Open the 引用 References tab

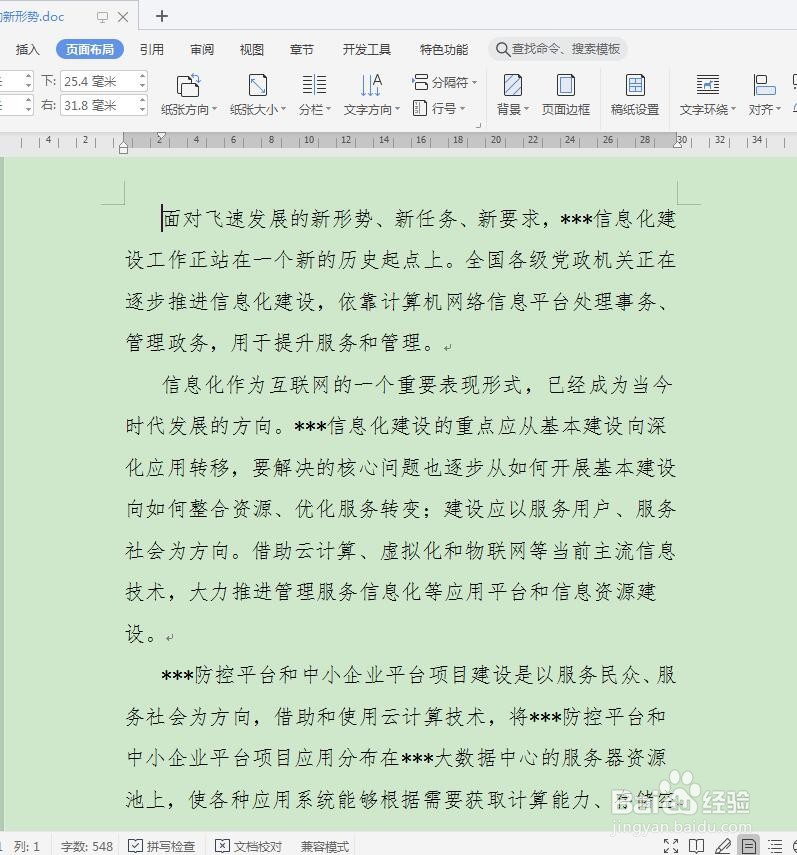152,50
